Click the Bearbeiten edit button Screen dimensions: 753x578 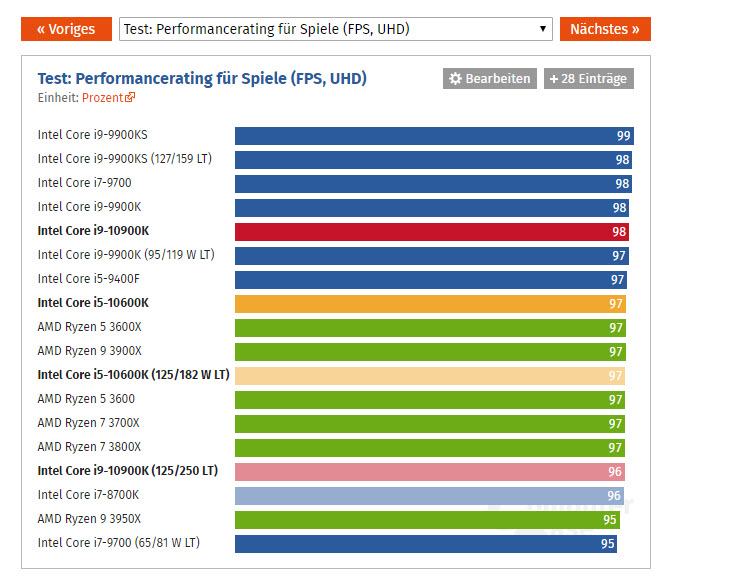(490, 79)
